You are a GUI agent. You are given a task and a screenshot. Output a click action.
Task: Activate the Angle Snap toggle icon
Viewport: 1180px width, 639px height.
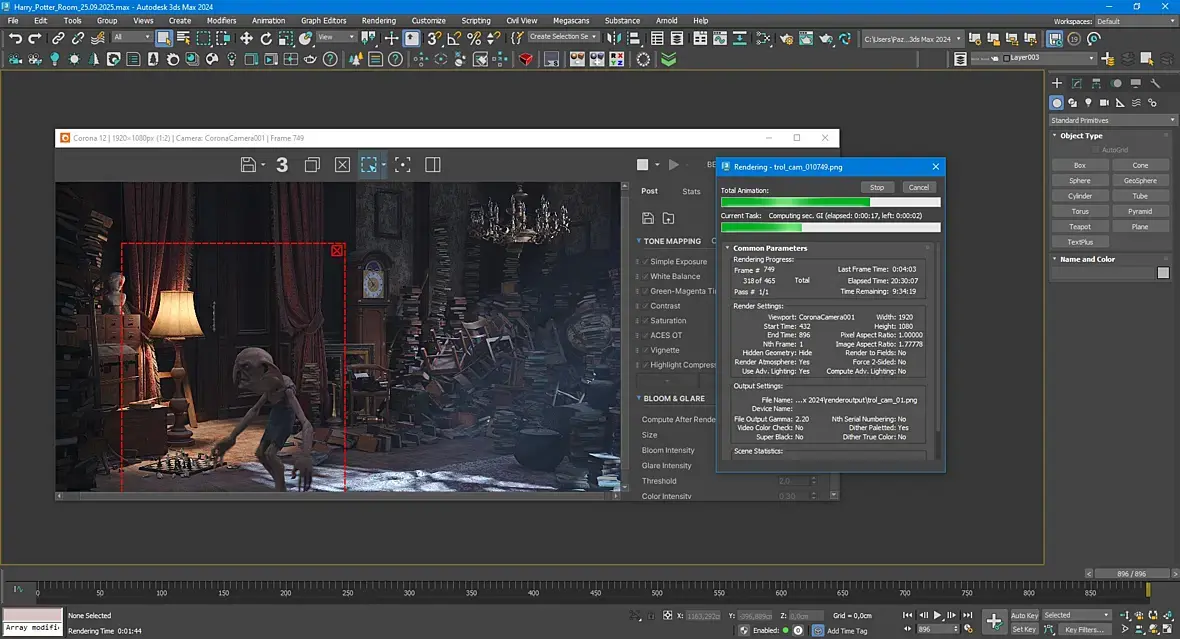tap(454, 38)
